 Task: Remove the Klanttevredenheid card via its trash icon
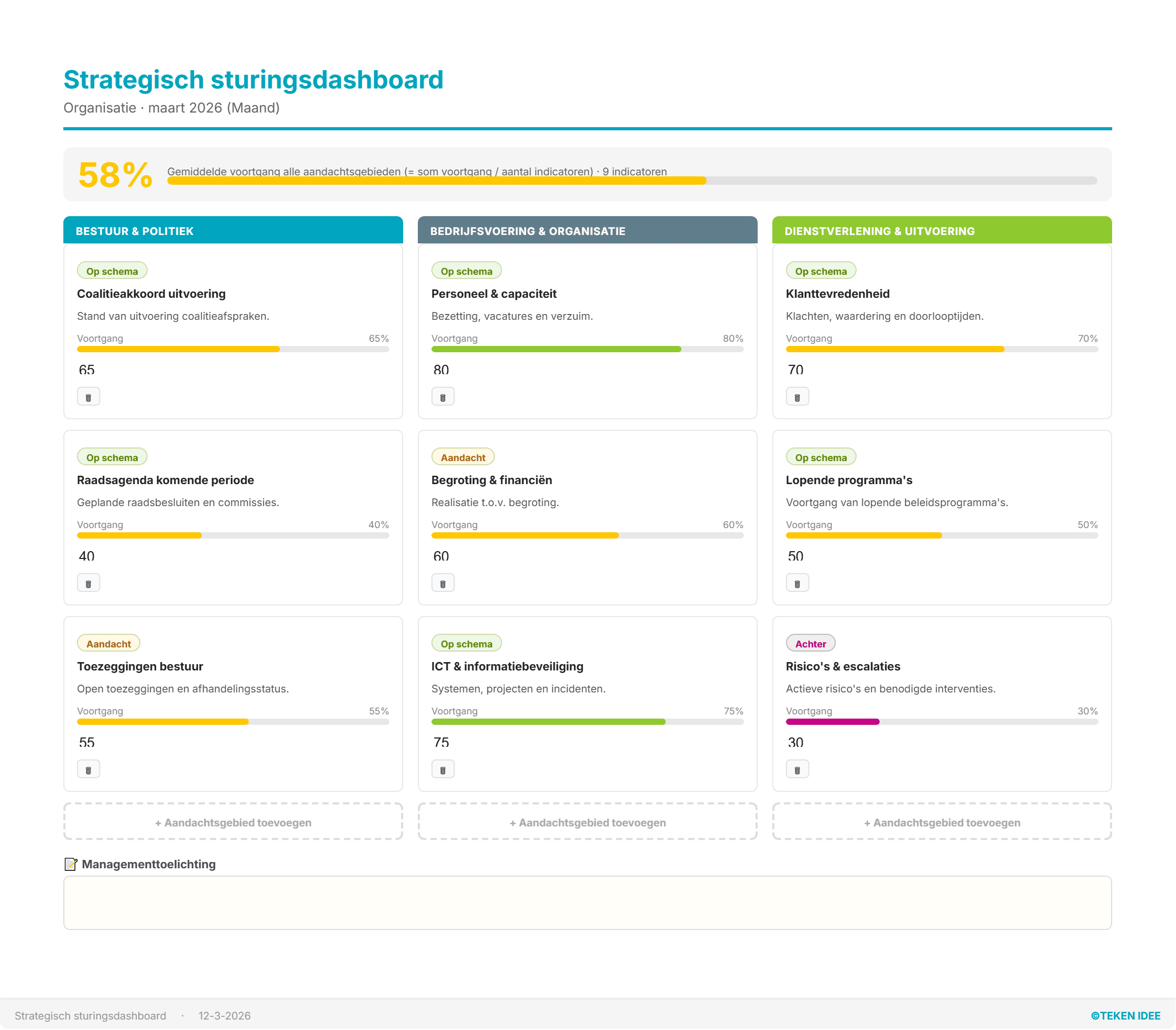tap(797, 396)
